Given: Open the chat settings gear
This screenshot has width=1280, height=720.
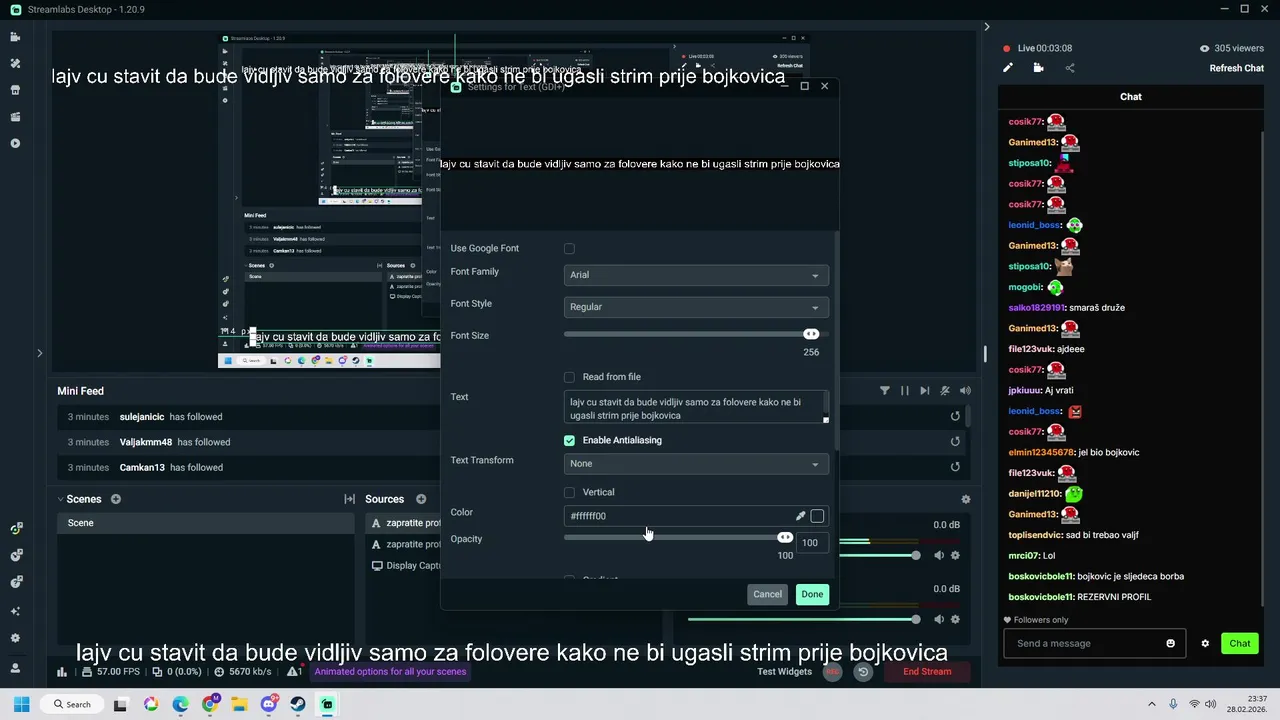Looking at the screenshot, I should [x=1205, y=643].
